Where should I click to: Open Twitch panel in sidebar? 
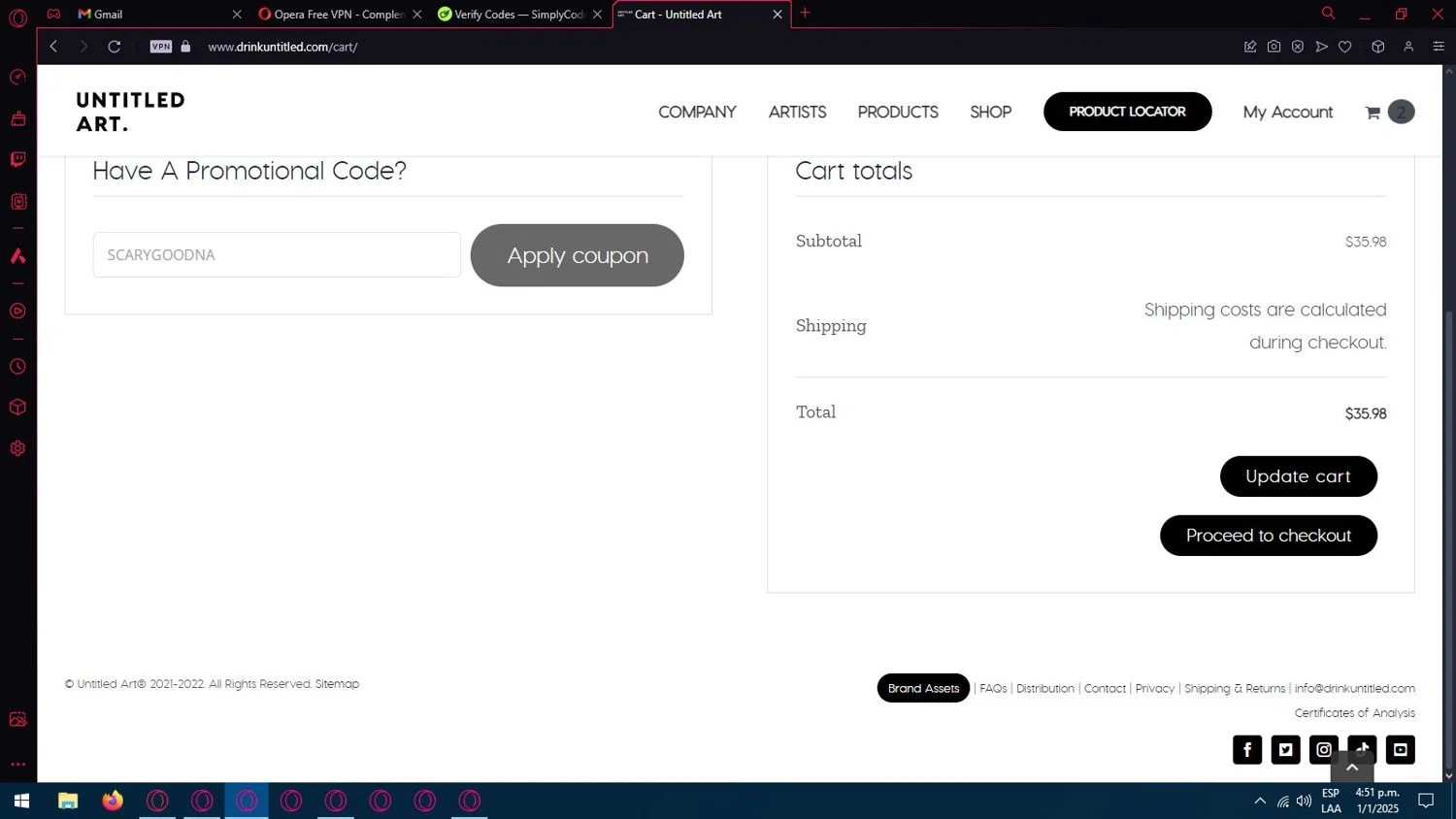coord(17,159)
